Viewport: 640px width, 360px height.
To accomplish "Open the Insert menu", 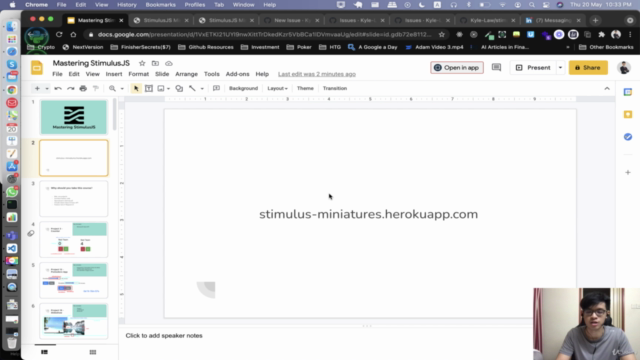I will point(114,74).
